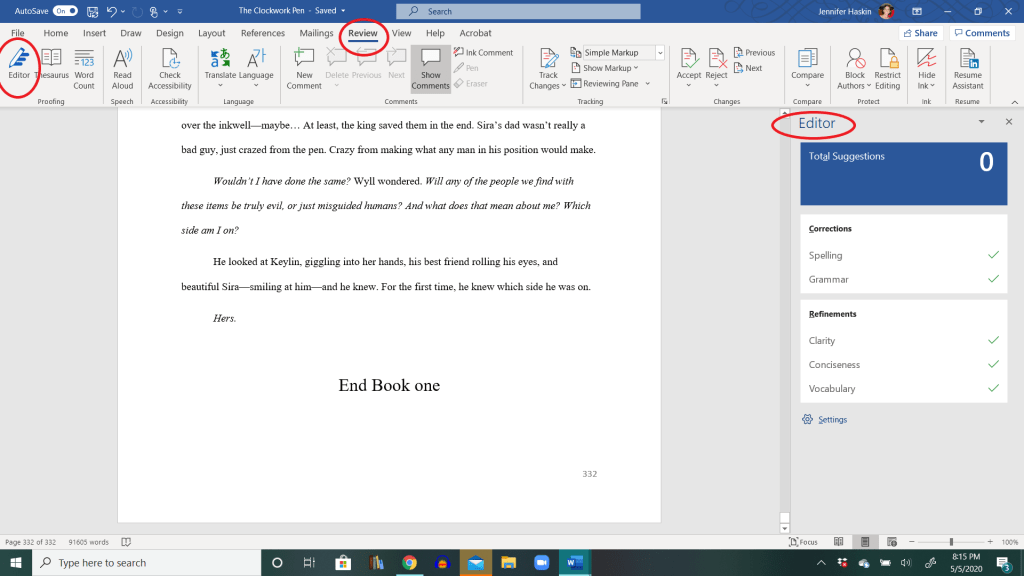Viewport: 1024px width, 576px height.
Task: Open the Layout tab
Action: point(211,33)
